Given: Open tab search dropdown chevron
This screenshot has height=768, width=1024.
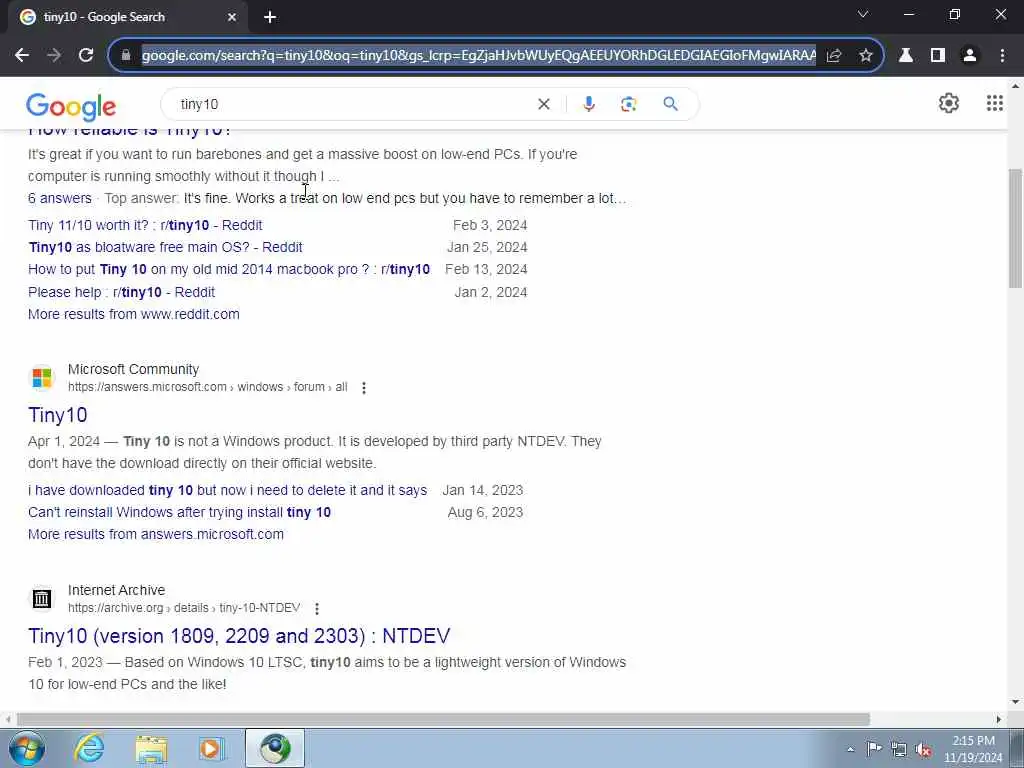Looking at the screenshot, I should [x=863, y=14].
